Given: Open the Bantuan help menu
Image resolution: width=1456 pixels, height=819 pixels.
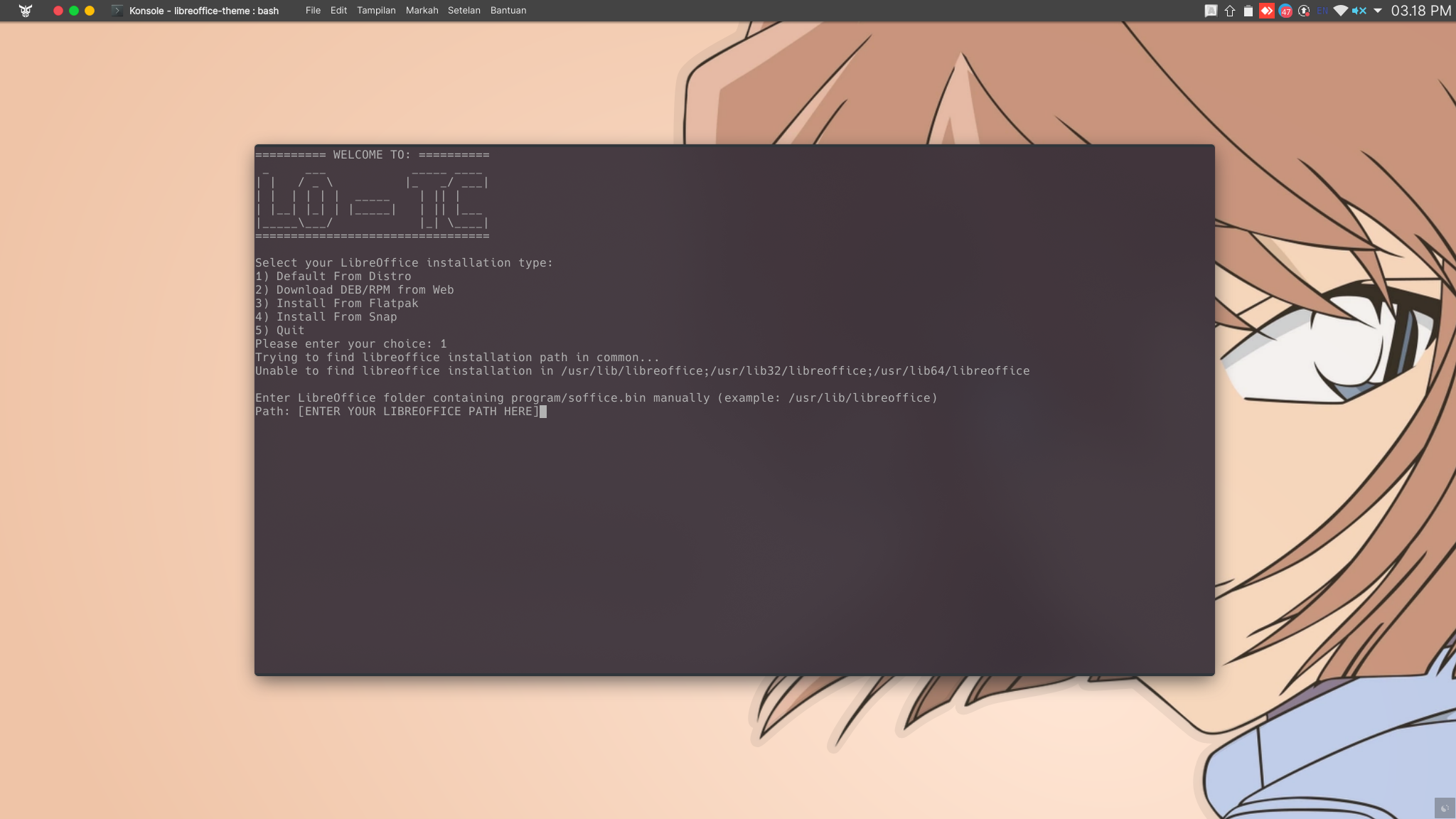Looking at the screenshot, I should tap(508, 11).
